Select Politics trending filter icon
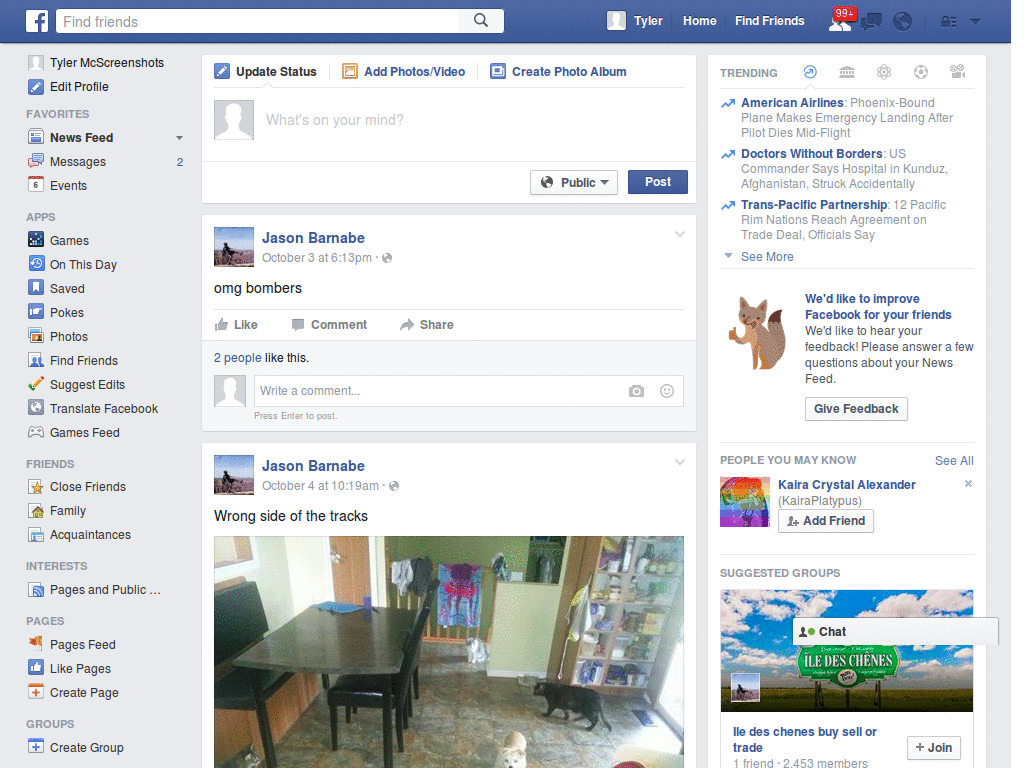Viewport: 1024px width, 768px height. coord(847,72)
